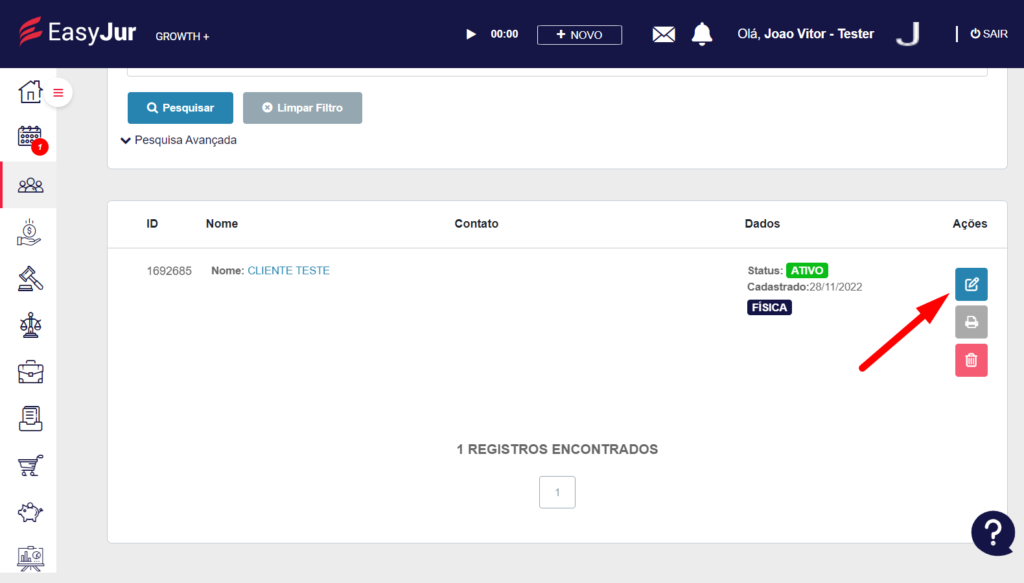Open the piggy bank sidebar icon
1024x583 pixels.
tap(30, 512)
